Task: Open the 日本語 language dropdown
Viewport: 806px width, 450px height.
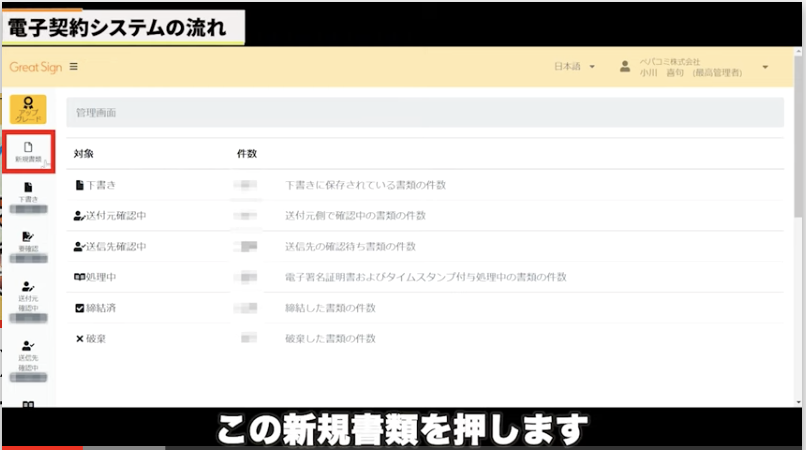Action: pyautogui.click(x=574, y=67)
